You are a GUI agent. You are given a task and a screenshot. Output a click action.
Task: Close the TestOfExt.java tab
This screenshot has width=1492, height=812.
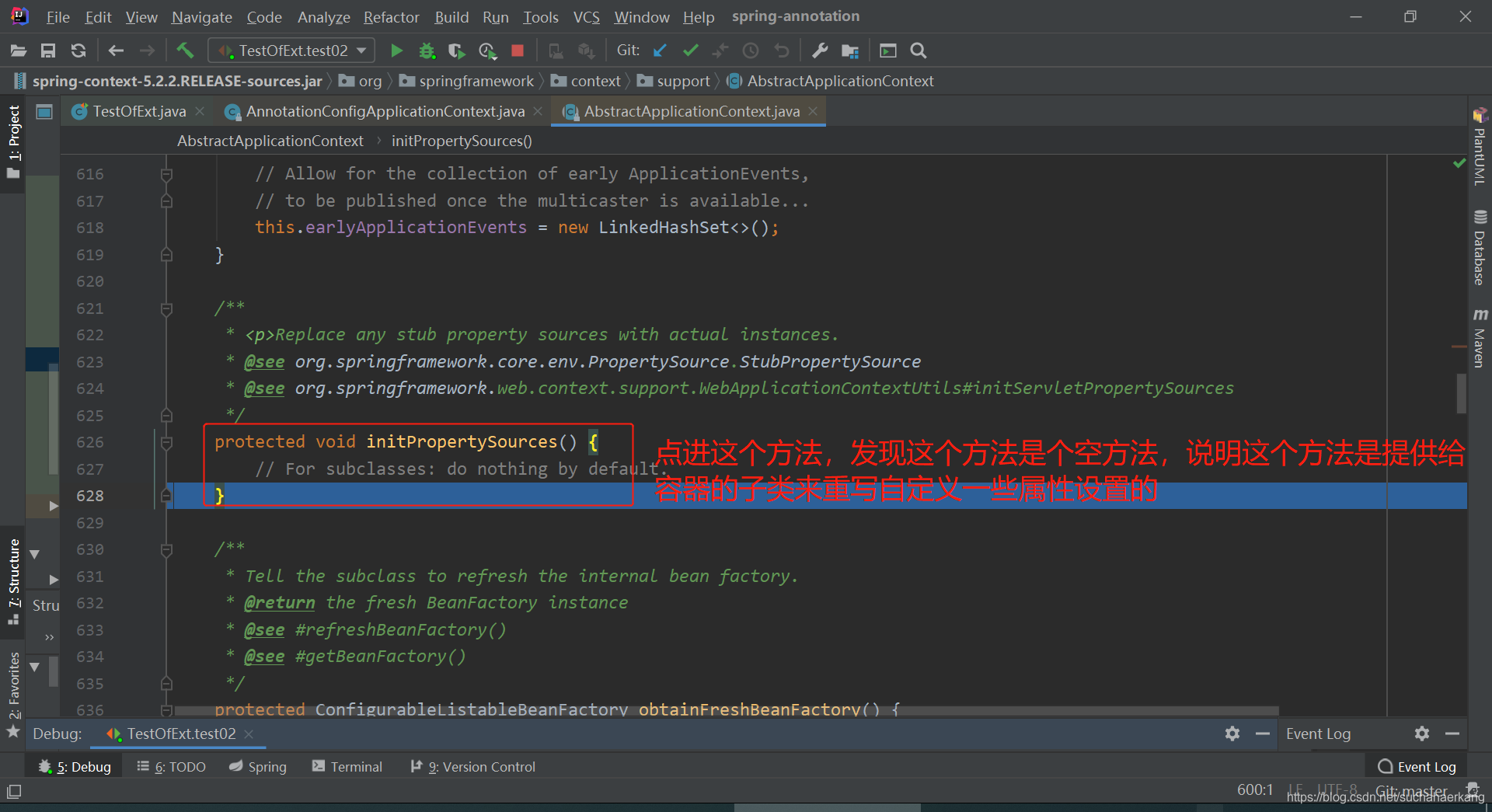point(200,111)
